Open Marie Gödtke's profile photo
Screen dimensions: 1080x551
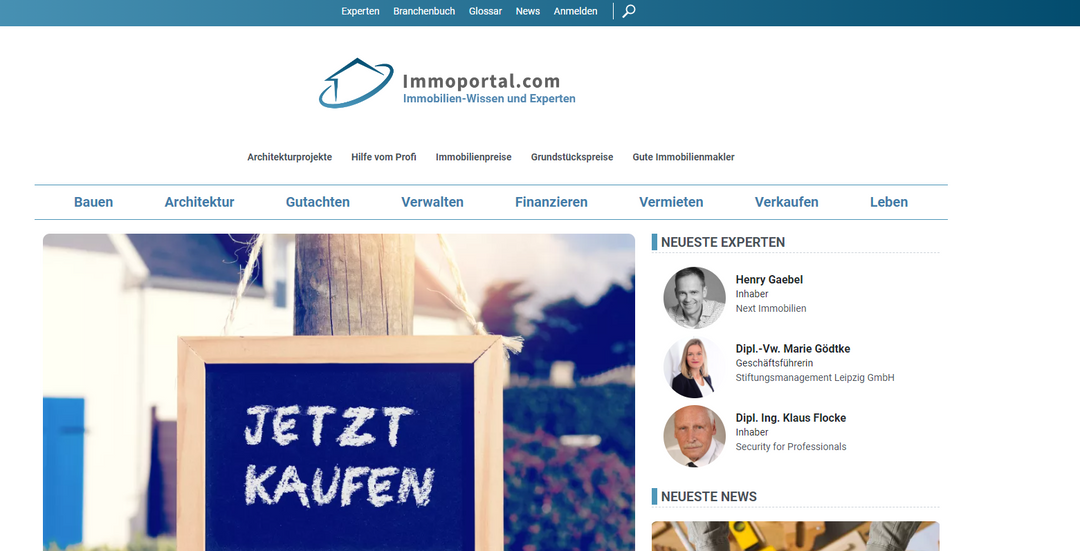point(694,367)
